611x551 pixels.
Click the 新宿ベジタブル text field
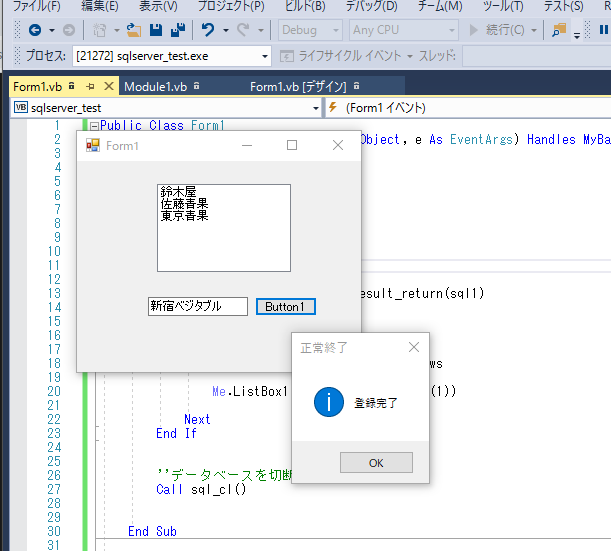tap(197, 307)
